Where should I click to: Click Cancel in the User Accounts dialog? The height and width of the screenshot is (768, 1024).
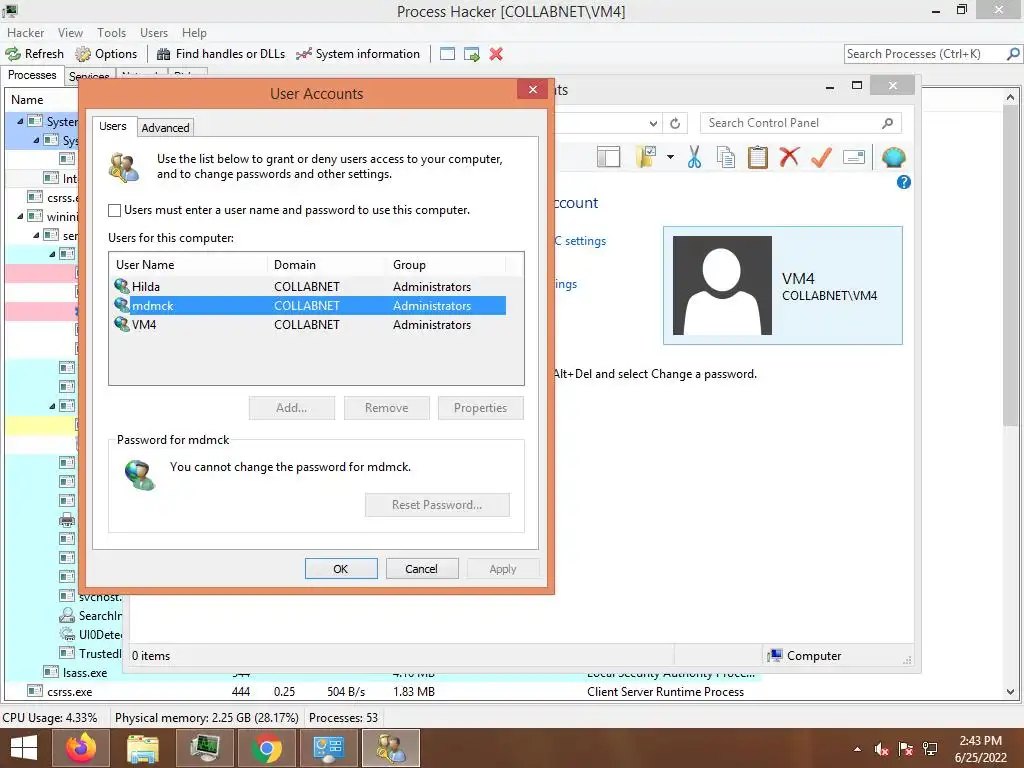click(421, 569)
